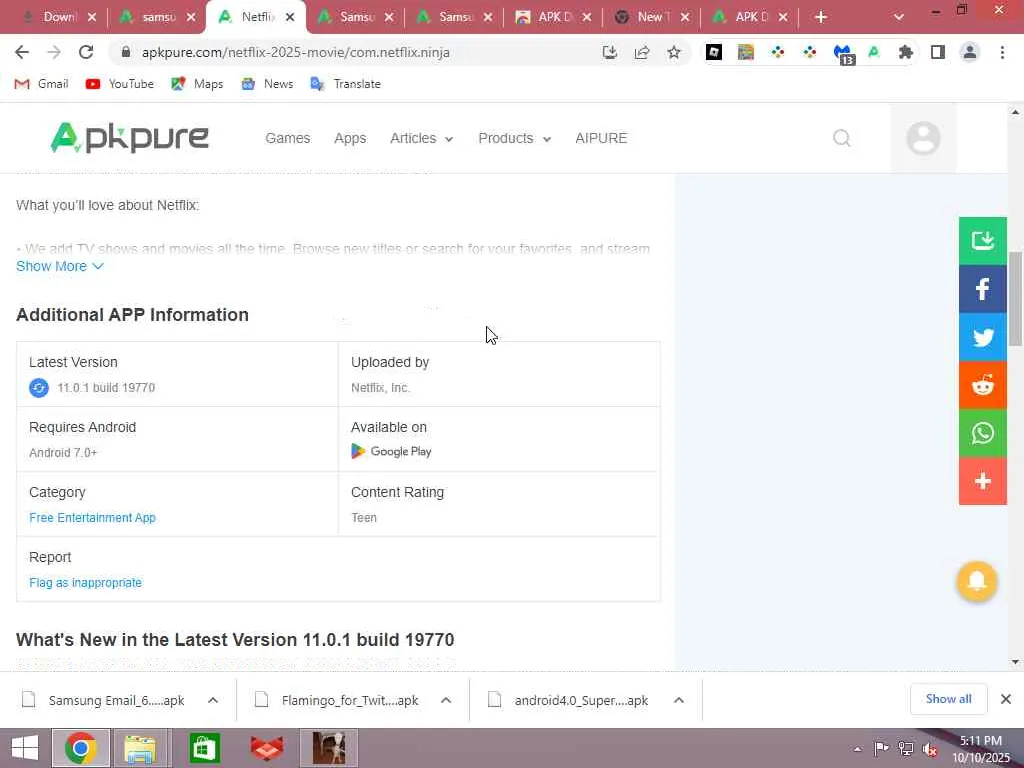Open the Apps menu item
The height and width of the screenshot is (768, 1024).
click(x=350, y=138)
